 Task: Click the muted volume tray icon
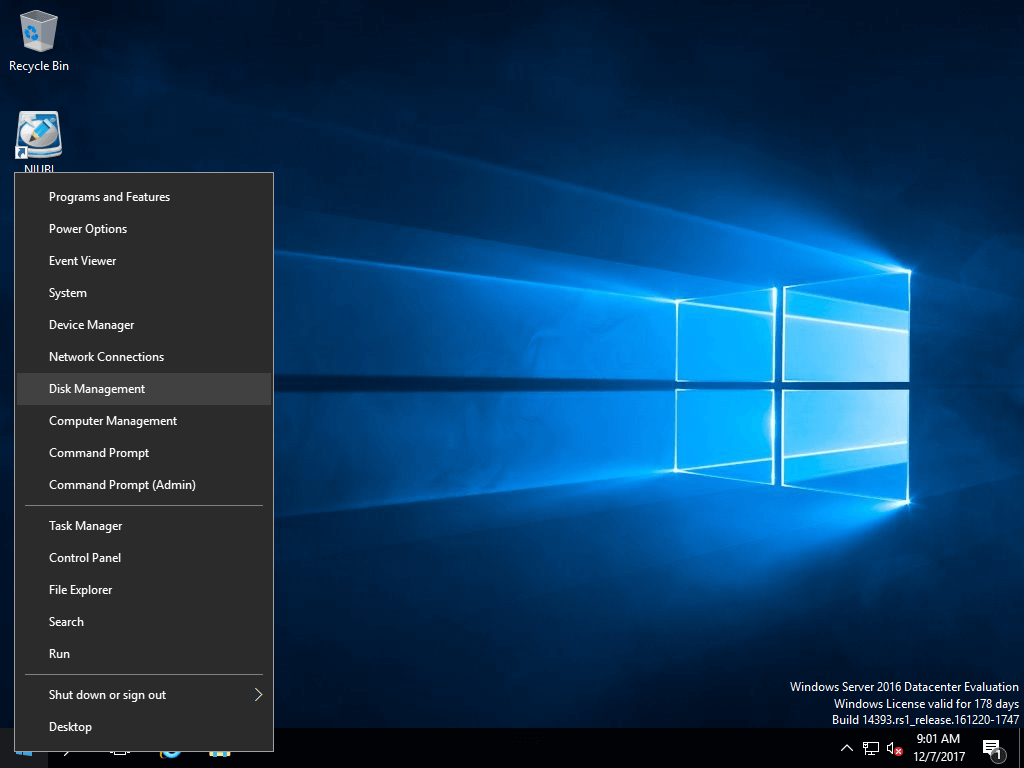[x=894, y=748]
